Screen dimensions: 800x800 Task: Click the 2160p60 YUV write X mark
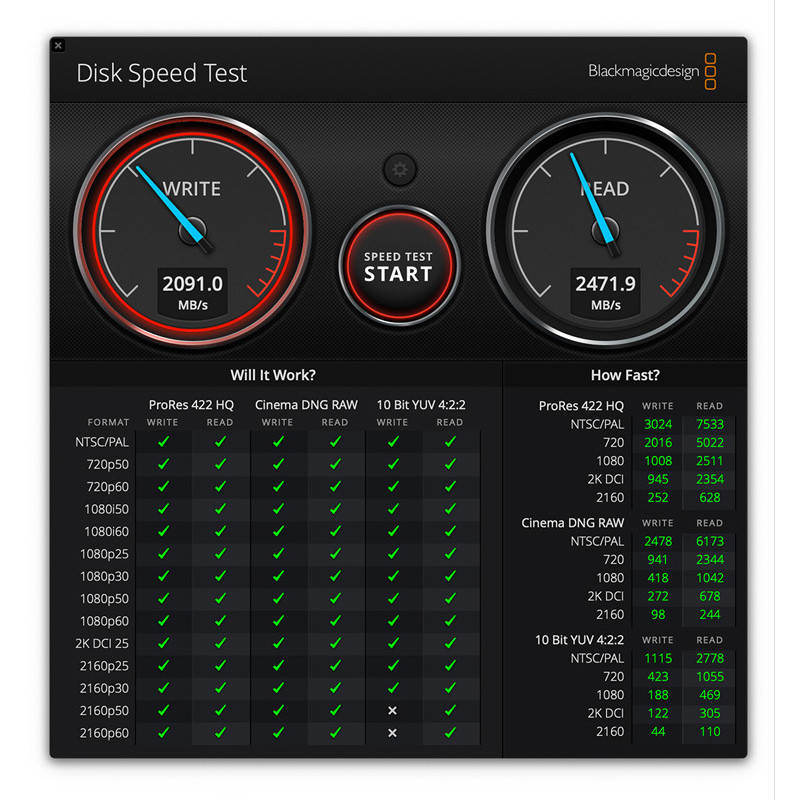[x=392, y=733]
